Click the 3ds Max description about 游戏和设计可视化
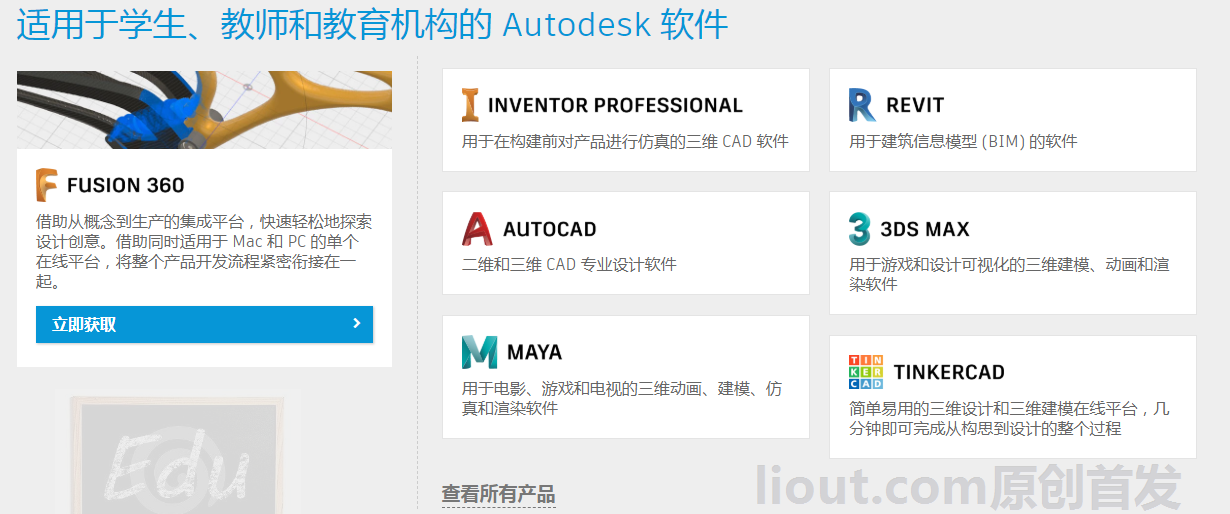The image size is (1230, 514). tap(1009, 274)
